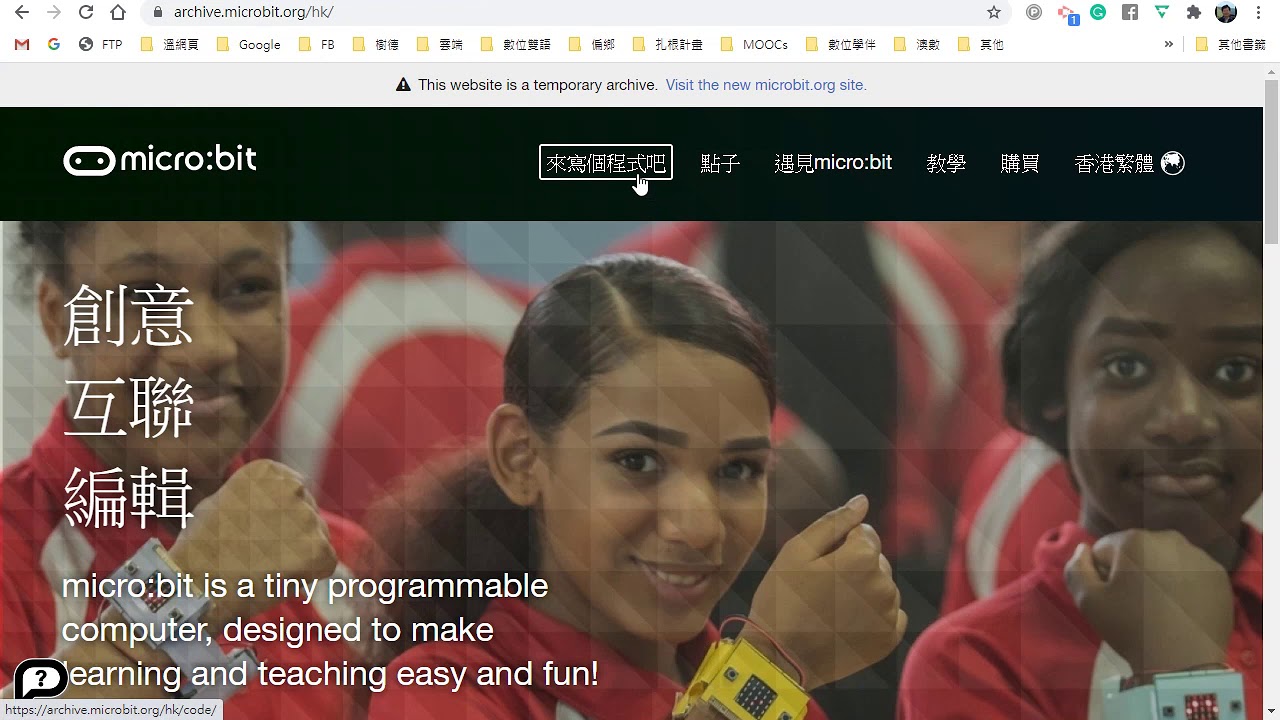Open the Gmail bookmark

22,44
